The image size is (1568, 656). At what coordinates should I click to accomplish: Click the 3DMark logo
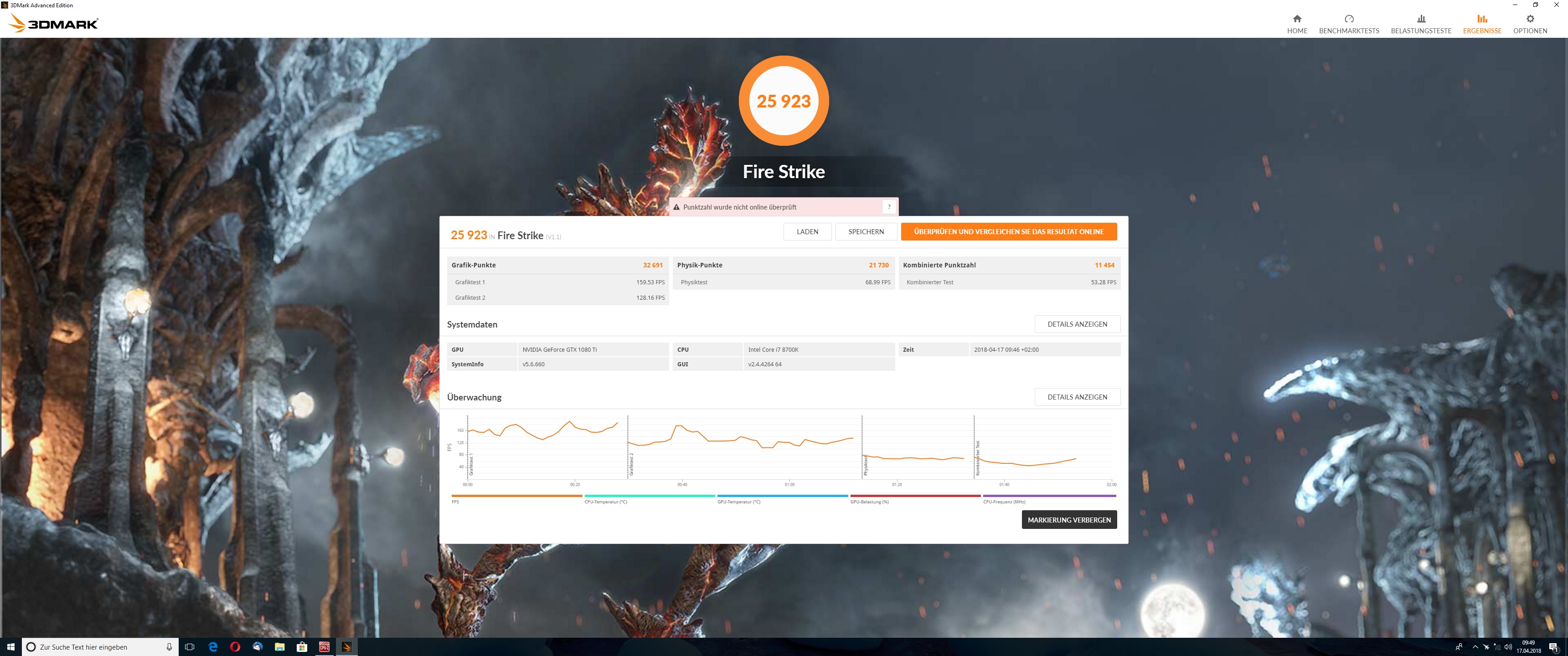pos(54,24)
